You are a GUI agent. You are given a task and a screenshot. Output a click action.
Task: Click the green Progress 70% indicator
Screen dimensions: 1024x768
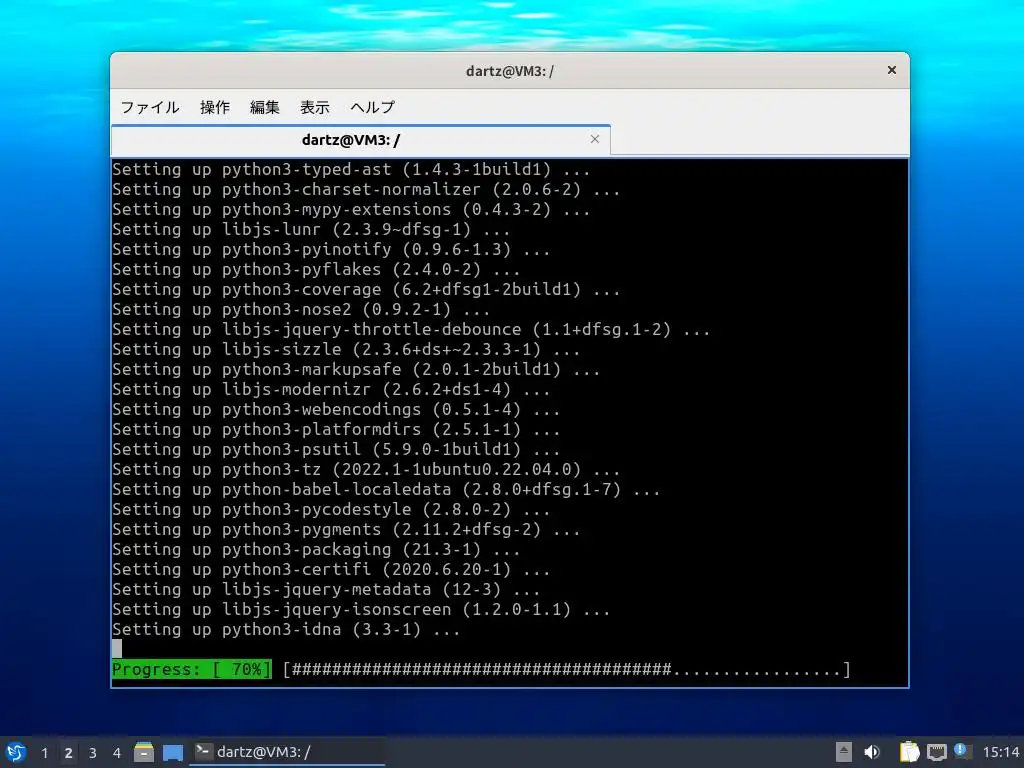(x=192, y=669)
